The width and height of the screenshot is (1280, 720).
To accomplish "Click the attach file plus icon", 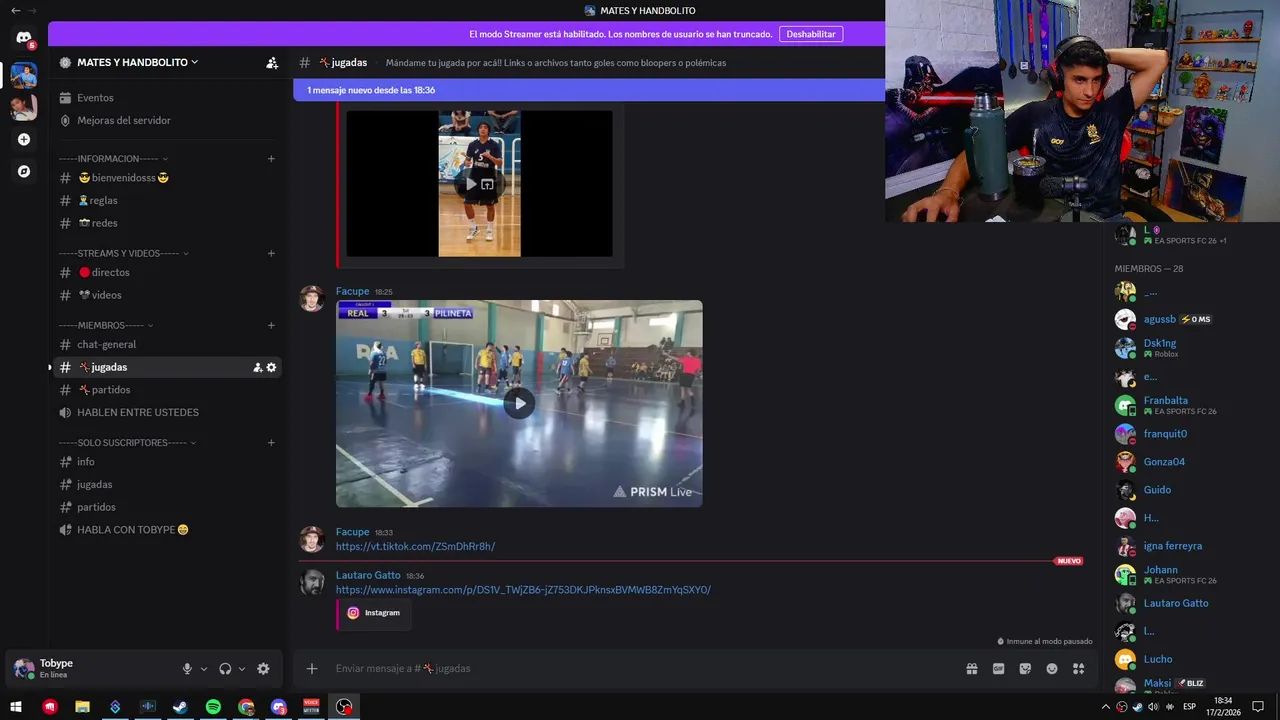I will [312, 668].
